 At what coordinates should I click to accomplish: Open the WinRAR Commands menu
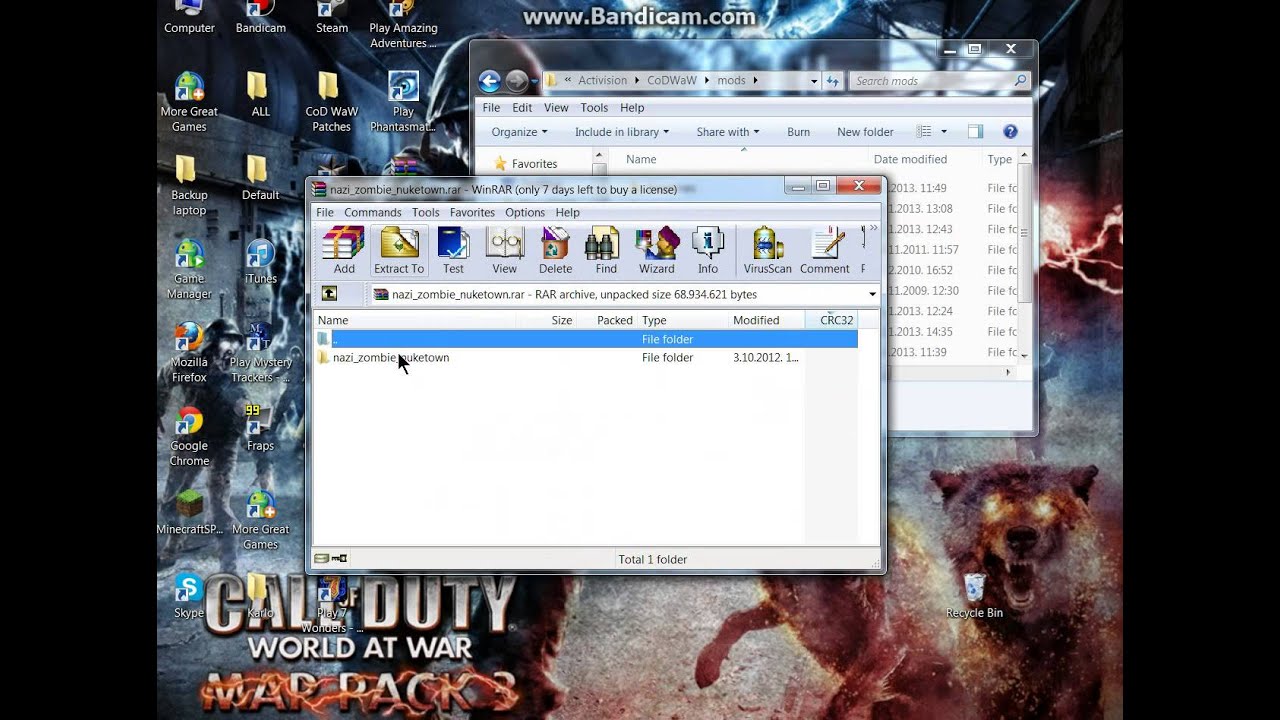[372, 212]
